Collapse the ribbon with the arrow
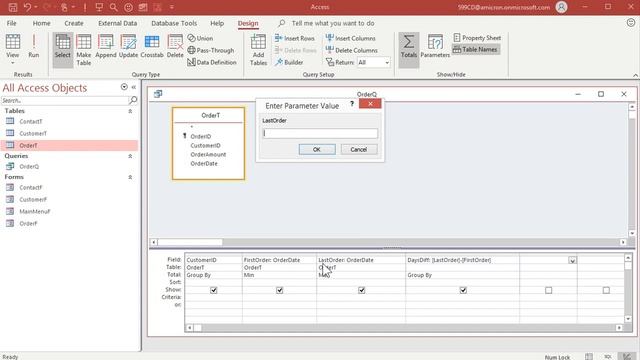Viewport: 640px width, 360px height. coord(635,75)
